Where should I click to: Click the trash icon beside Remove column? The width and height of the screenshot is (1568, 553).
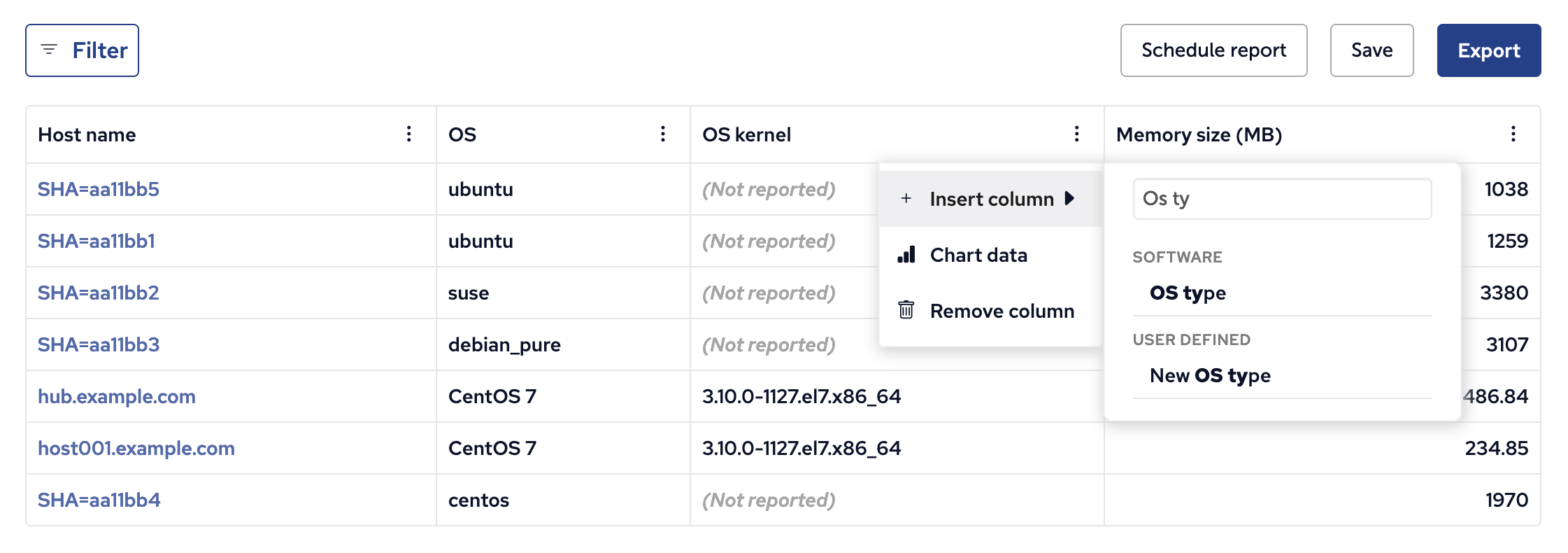point(906,310)
